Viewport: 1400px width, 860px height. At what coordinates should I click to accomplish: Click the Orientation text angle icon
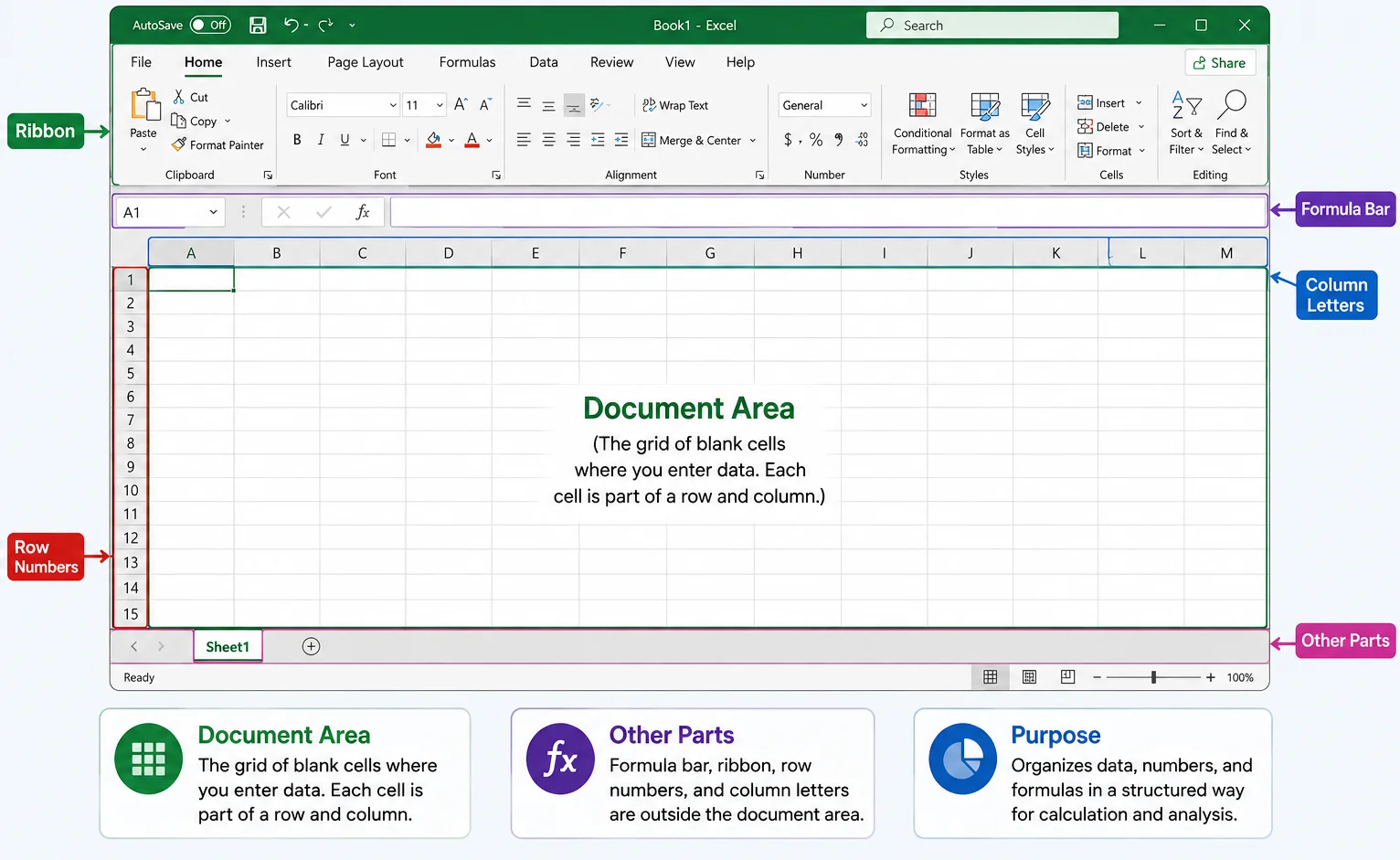[x=597, y=105]
